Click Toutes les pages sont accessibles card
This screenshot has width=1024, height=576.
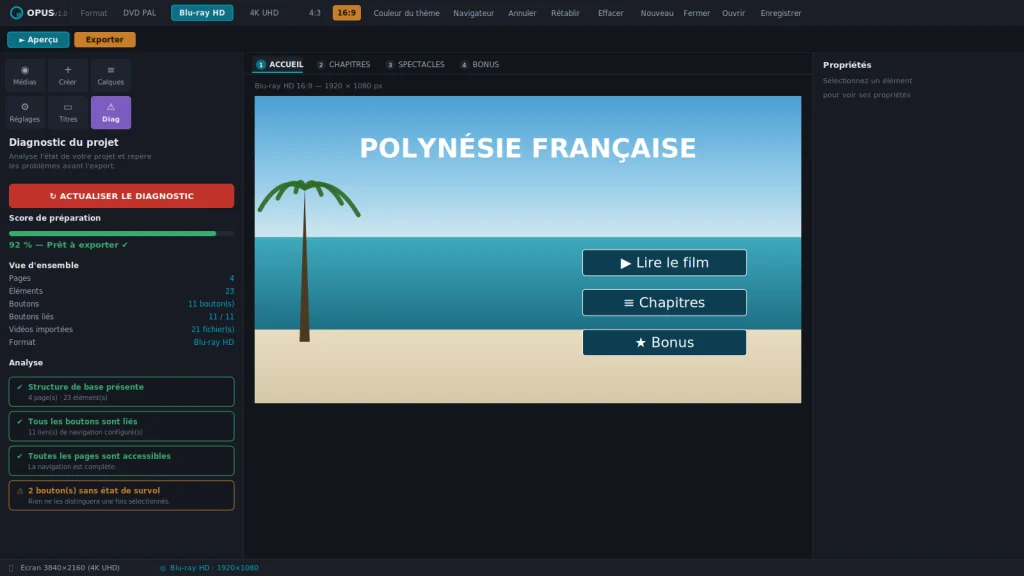tap(121, 461)
